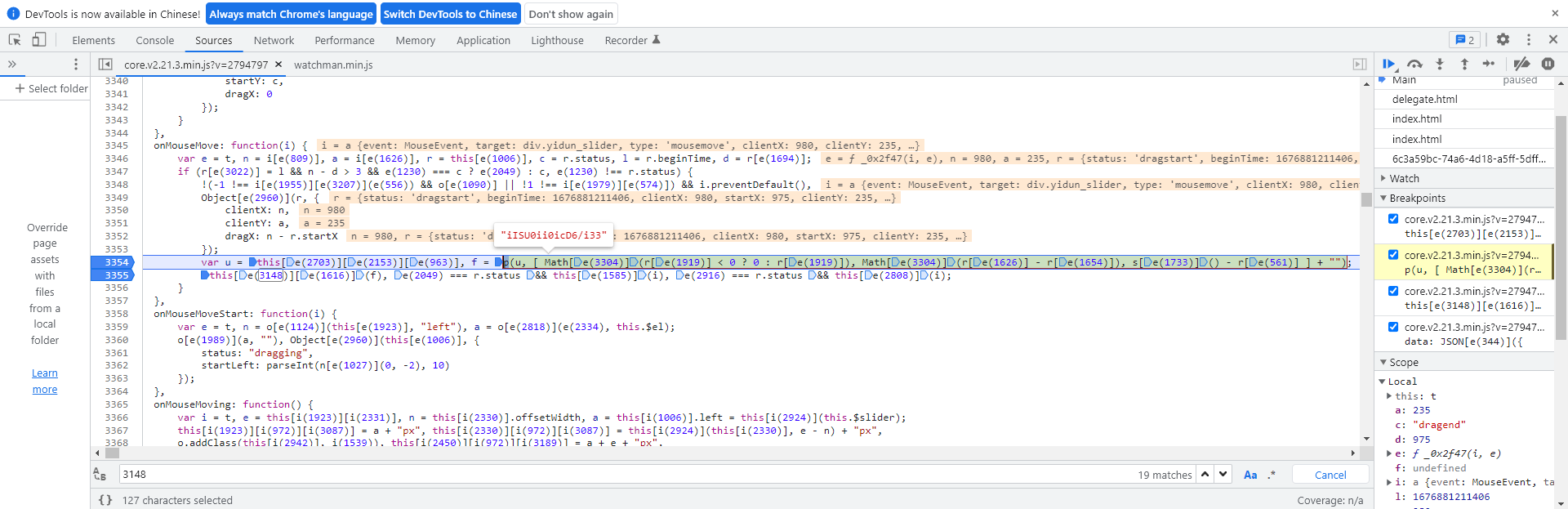Step out of current function
This screenshot has width=1568, height=509.
pyautogui.click(x=1464, y=64)
